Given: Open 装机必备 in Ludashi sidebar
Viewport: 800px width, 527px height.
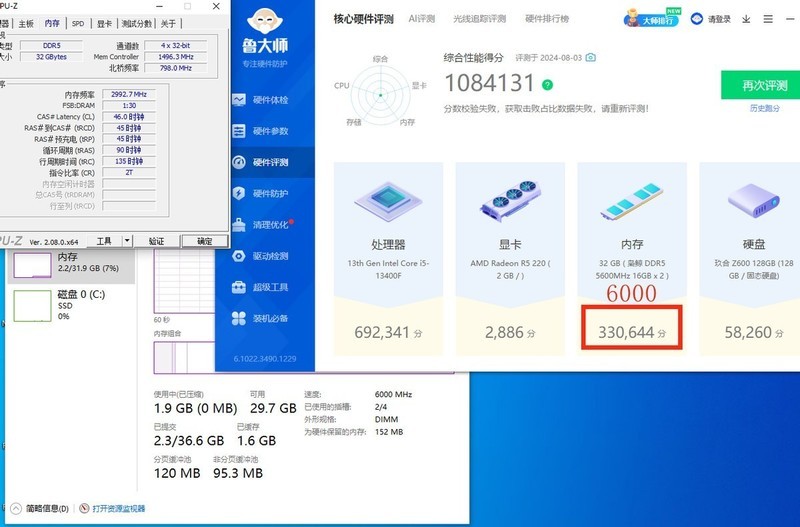Looking at the screenshot, I should point(261,318).
